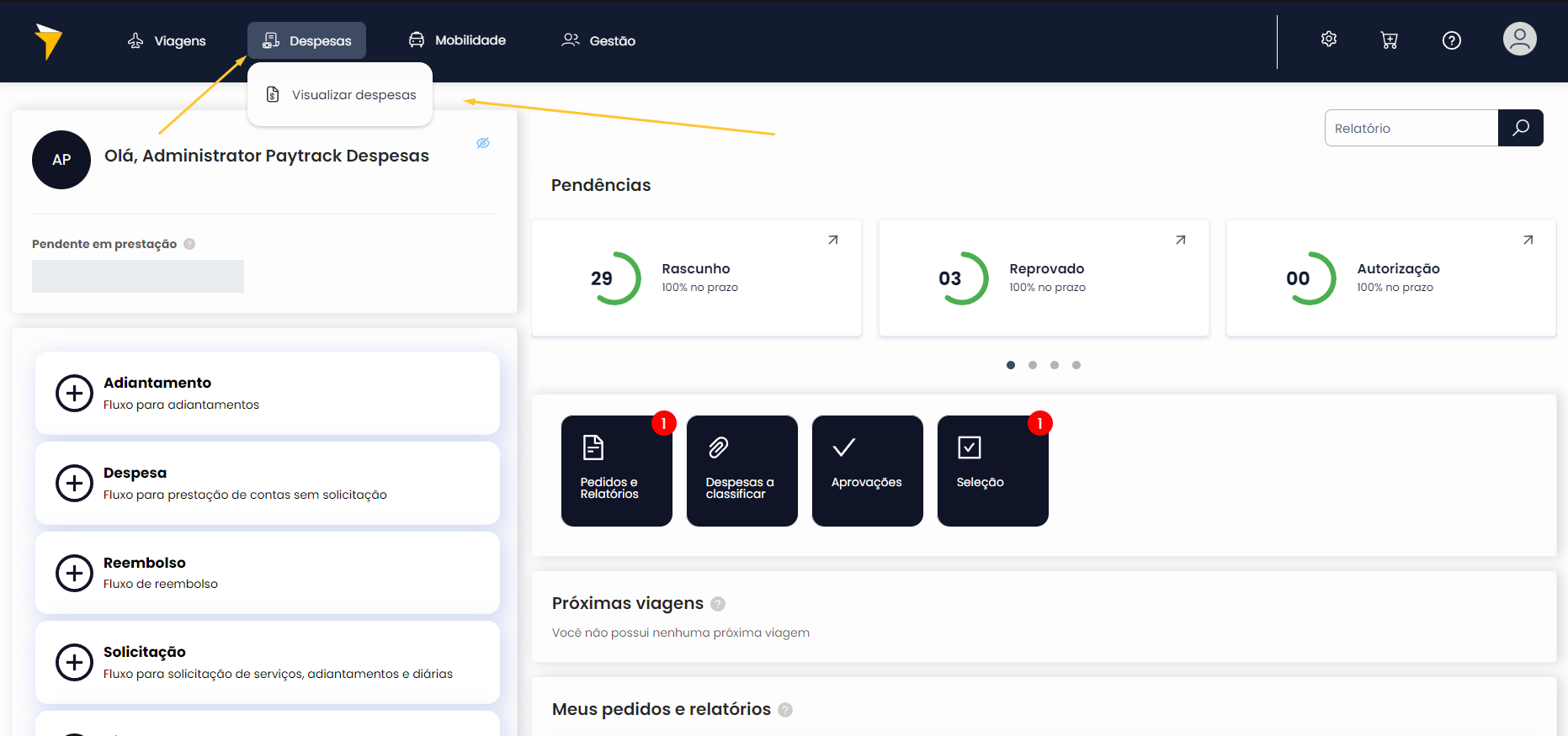Open the Gestão menu
This screenshot has width=1568, height=736.
tap(598, 40)
